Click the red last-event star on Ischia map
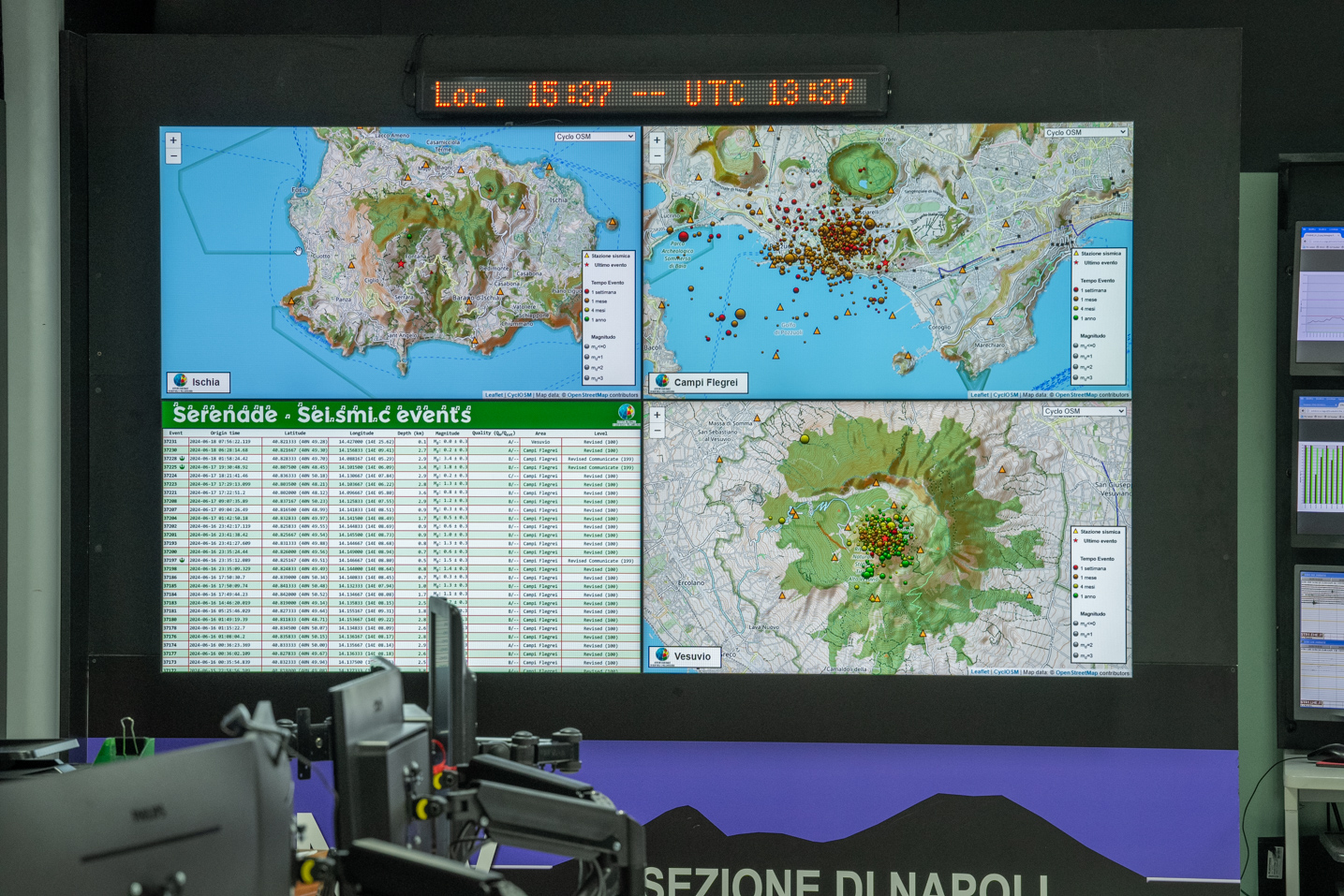Viewport: 1344px width, 896px height. click(x=401, y=264)
